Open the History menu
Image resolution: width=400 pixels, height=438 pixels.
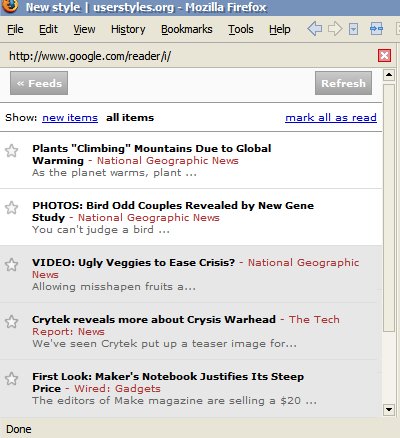(x=128, y=29)
